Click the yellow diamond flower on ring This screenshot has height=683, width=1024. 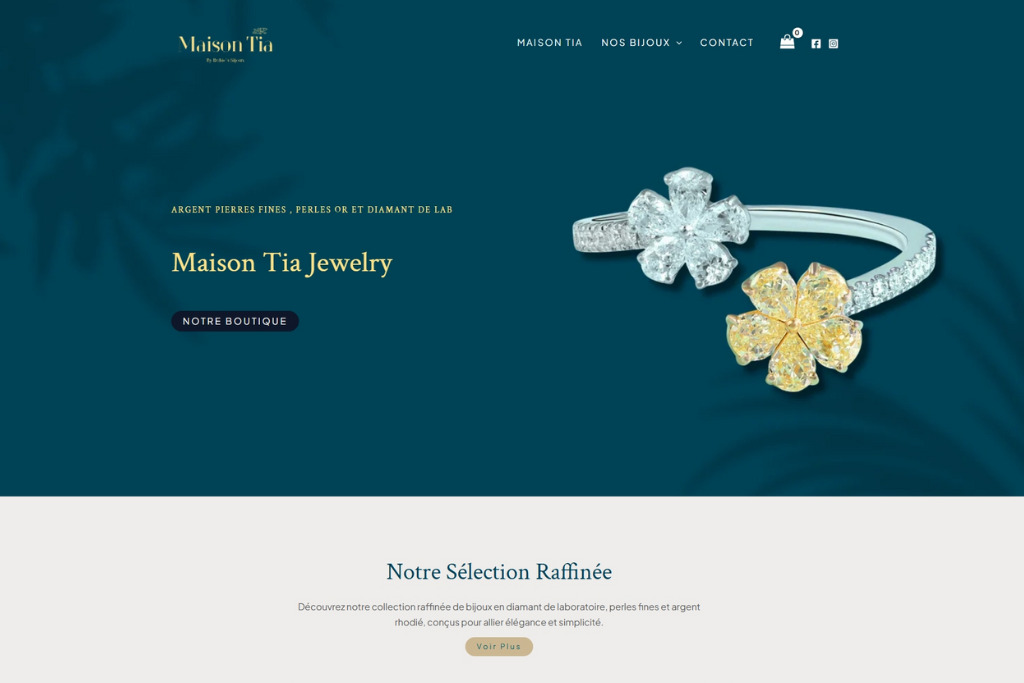pyautogui.click(x=793, y=326)
